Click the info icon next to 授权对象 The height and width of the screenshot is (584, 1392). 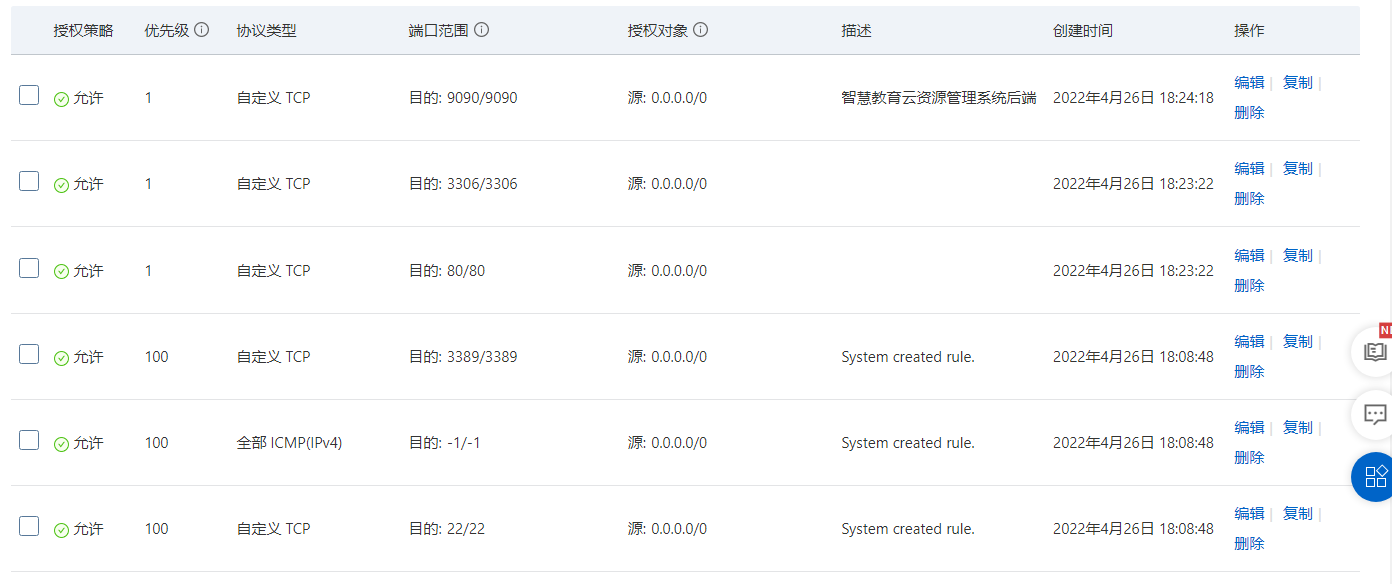pos(700,30)
